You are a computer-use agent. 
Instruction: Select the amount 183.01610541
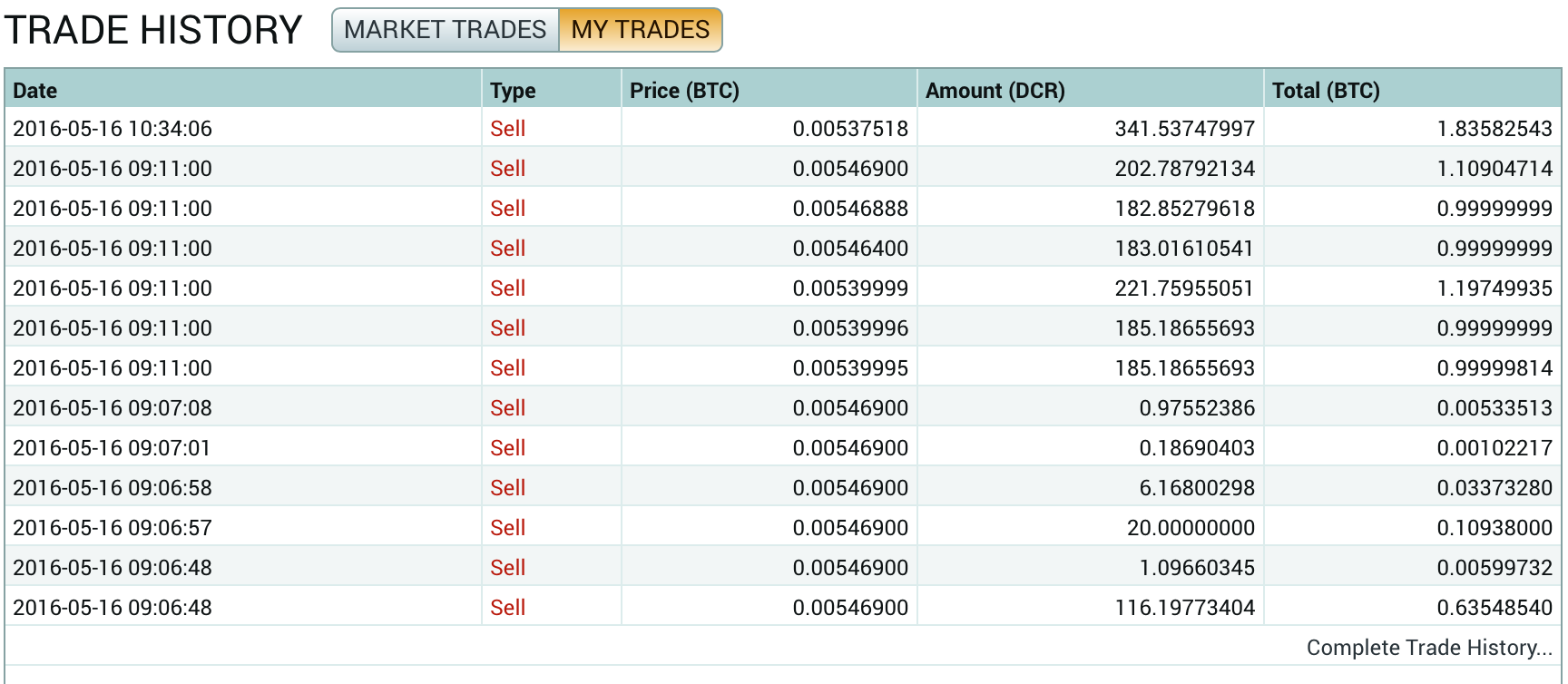(x=1184, y=249)
